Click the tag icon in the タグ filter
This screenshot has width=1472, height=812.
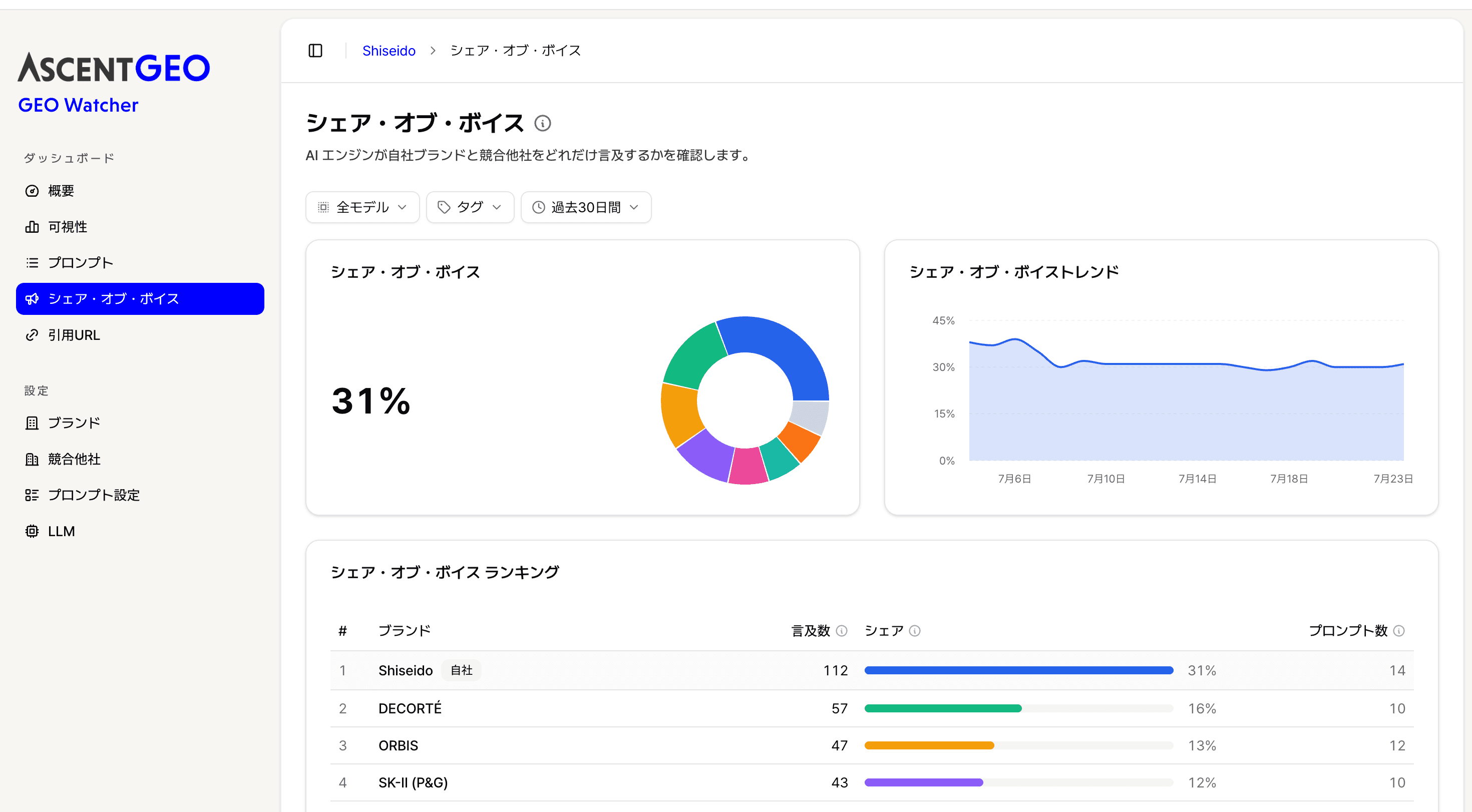coord(444,207)
